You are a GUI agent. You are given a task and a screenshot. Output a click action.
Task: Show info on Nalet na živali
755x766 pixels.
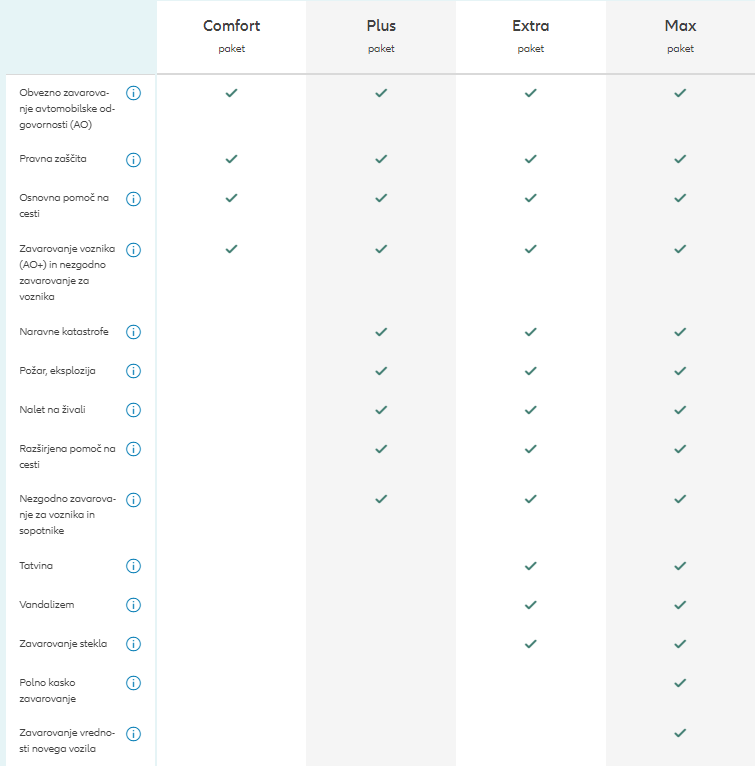pyautogui.click(x=133, y=410)
